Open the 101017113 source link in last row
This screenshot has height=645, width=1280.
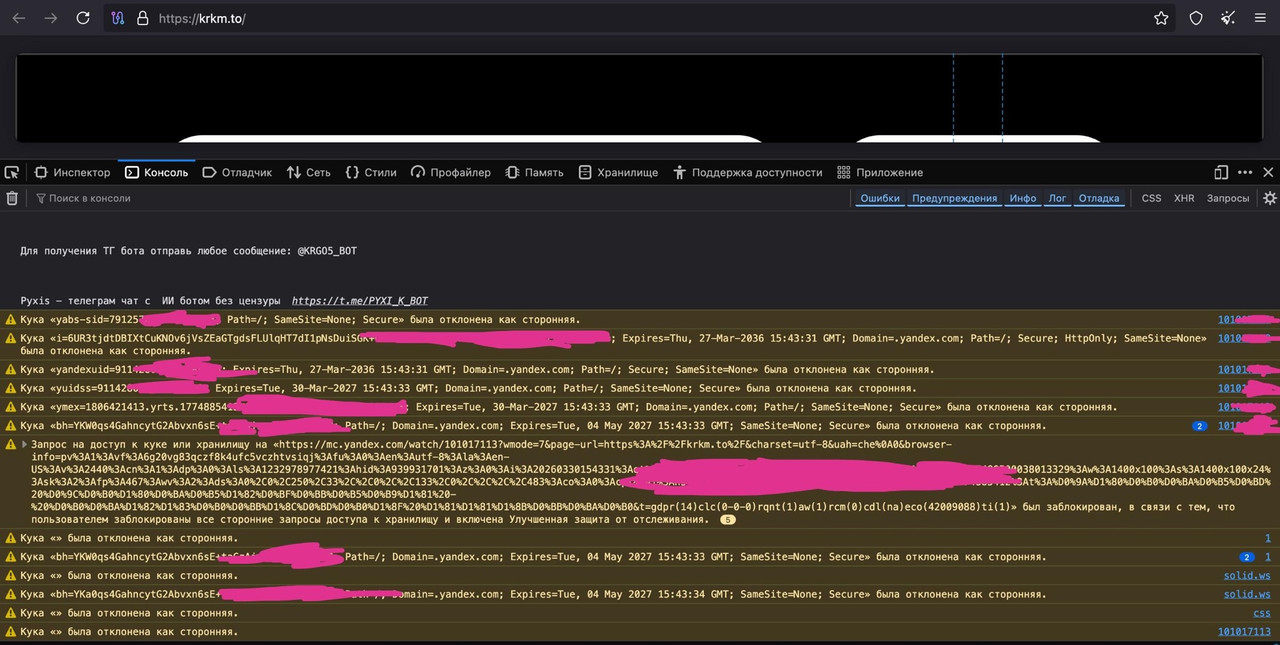pos(1244,632)
